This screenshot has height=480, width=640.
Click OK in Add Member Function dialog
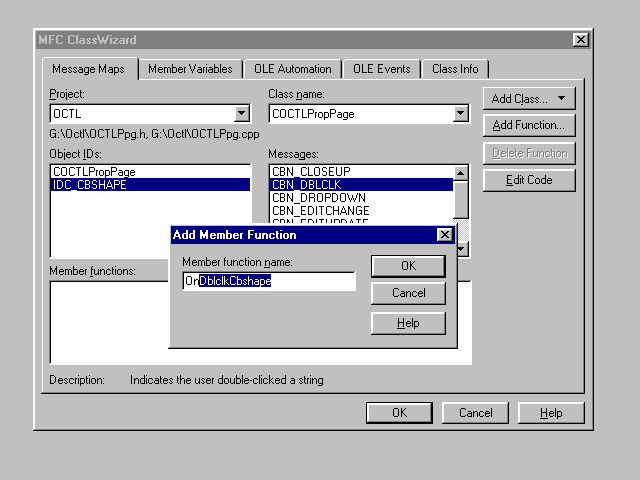[x=408, y=266]
